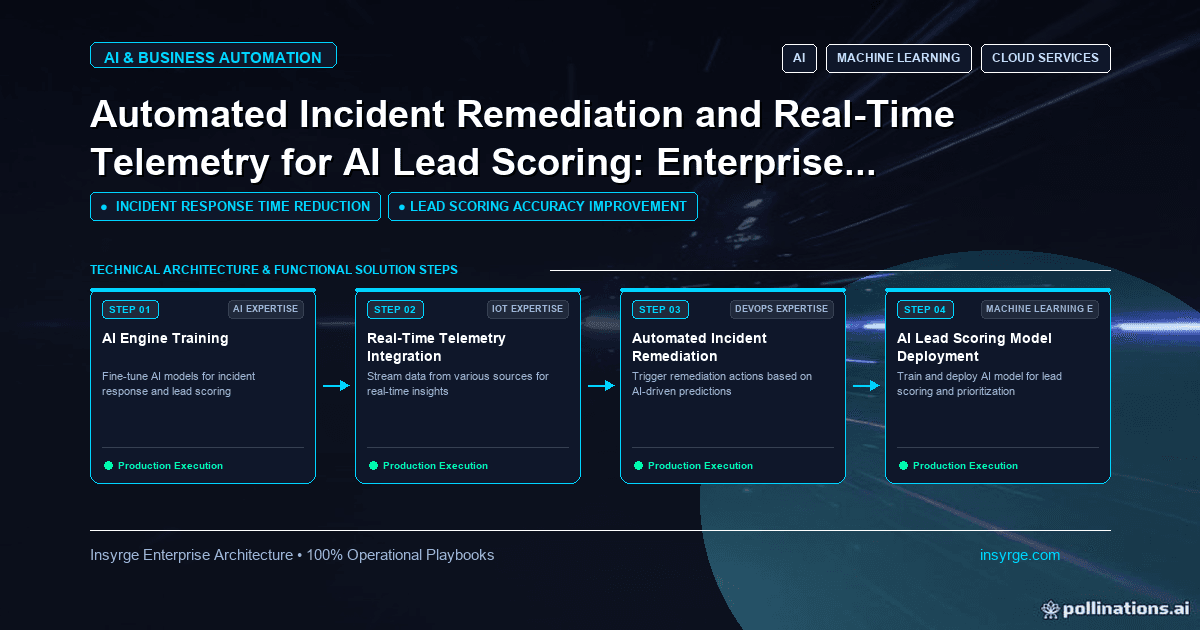Click the Lead Scoring Accuracy Improvement pill
The image size is (1200, 630).
tap(542, 206)
